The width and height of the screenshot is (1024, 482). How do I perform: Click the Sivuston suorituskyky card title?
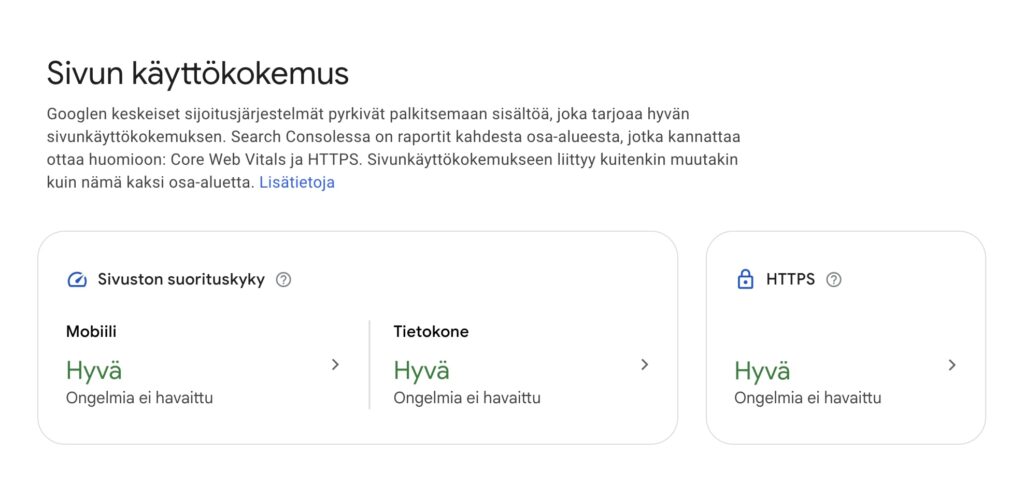[181, 280]
